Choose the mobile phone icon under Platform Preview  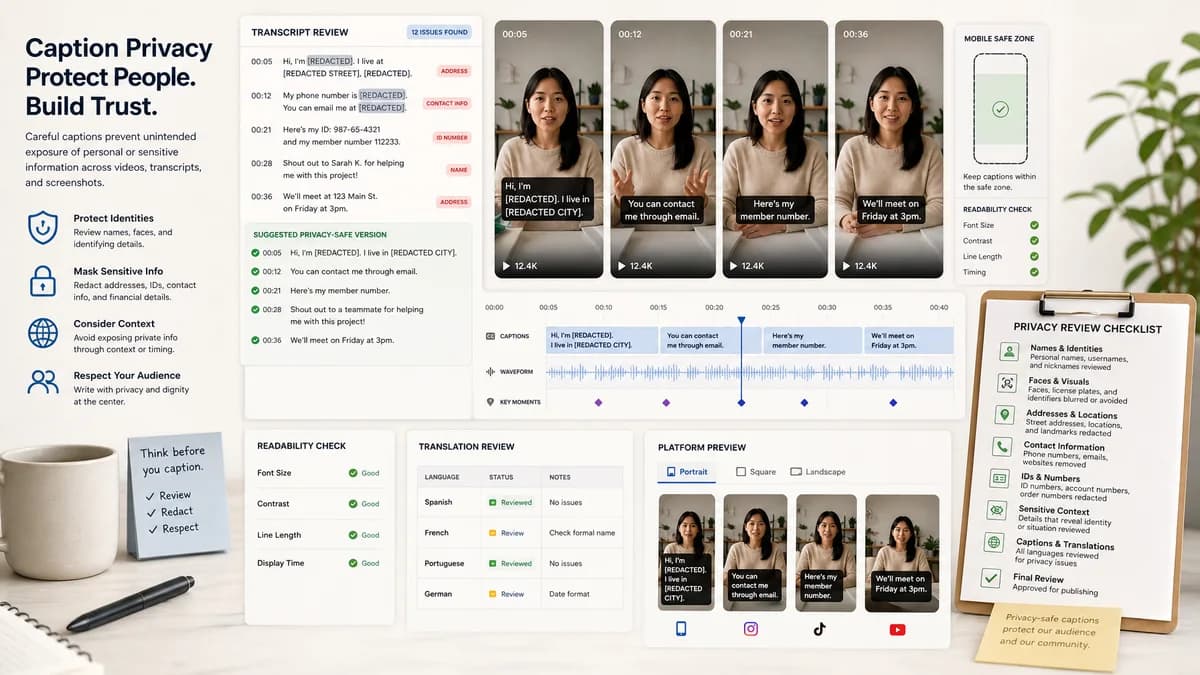click(x=681, y=629)
